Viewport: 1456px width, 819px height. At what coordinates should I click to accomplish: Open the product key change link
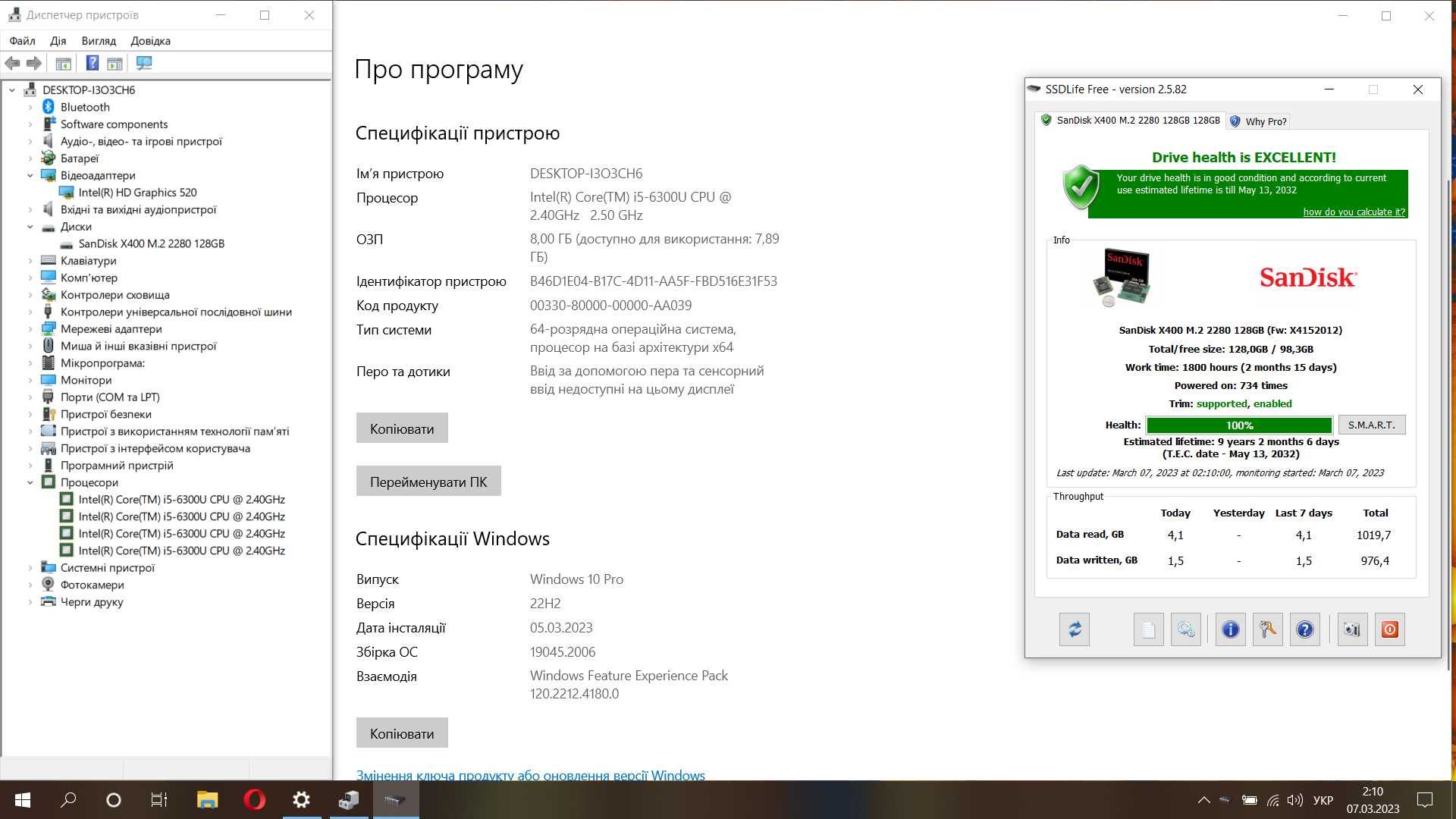pos(530,775)
